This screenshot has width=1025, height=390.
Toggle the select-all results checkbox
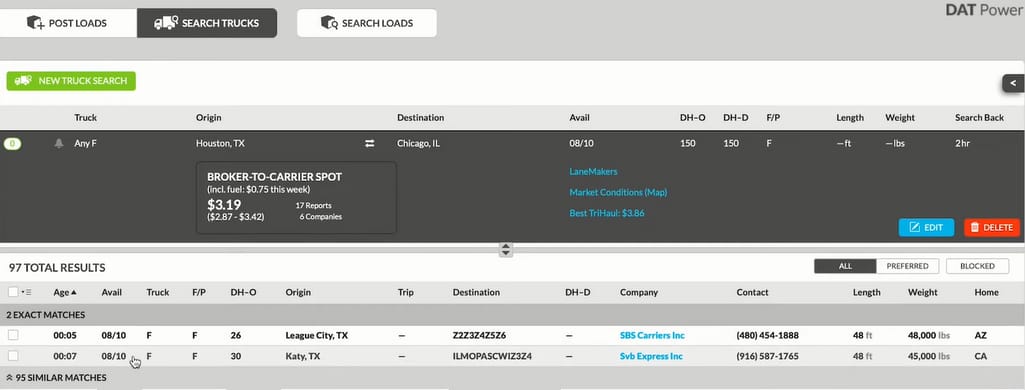tap(13, 292)
